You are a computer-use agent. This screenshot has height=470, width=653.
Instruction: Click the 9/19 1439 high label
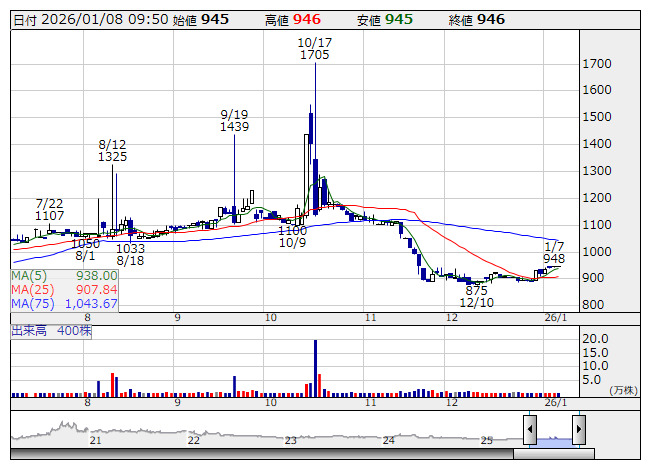pos(234,121)
